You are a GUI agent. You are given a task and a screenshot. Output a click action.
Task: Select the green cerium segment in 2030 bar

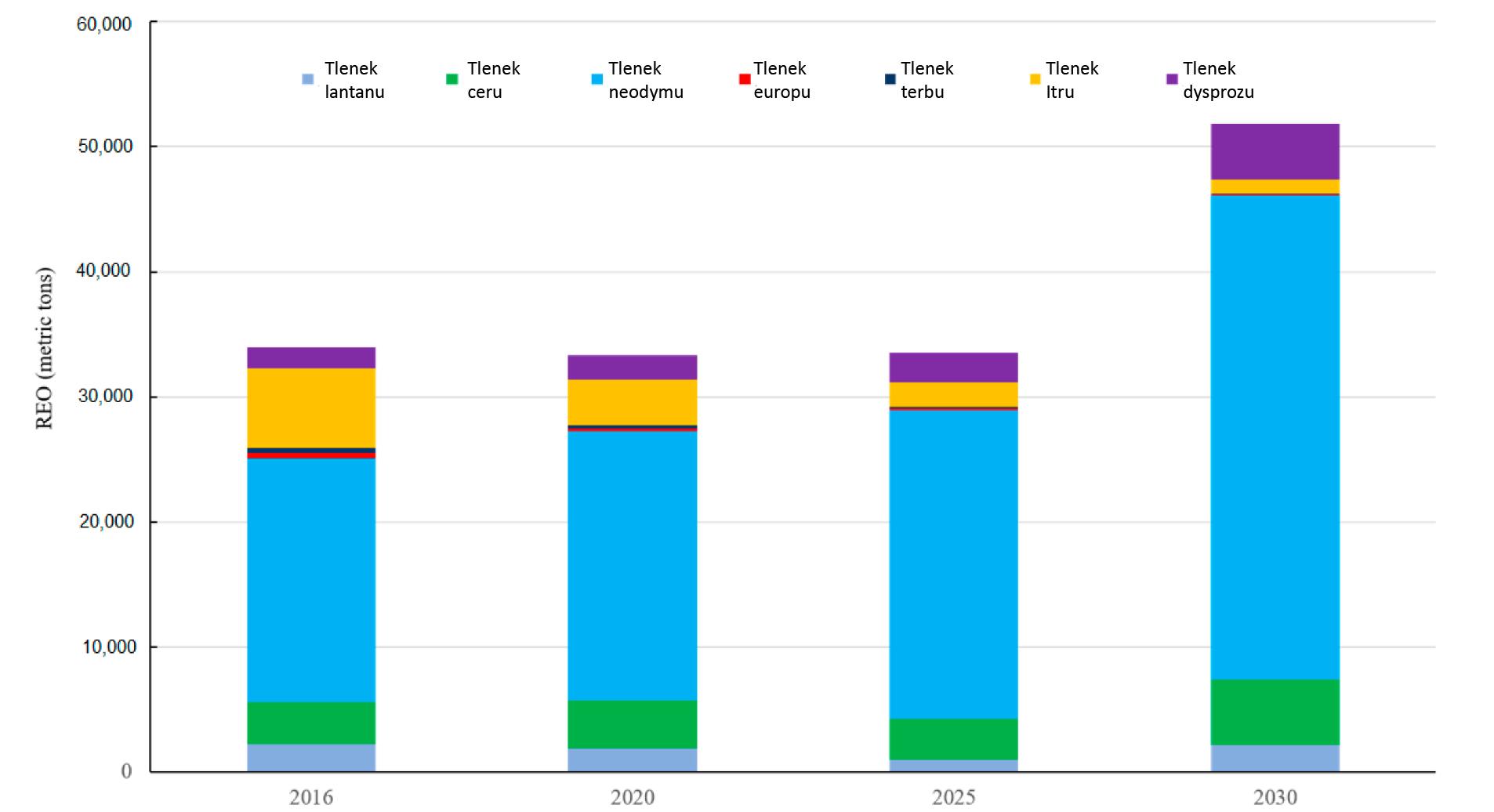click(1275, 712)
